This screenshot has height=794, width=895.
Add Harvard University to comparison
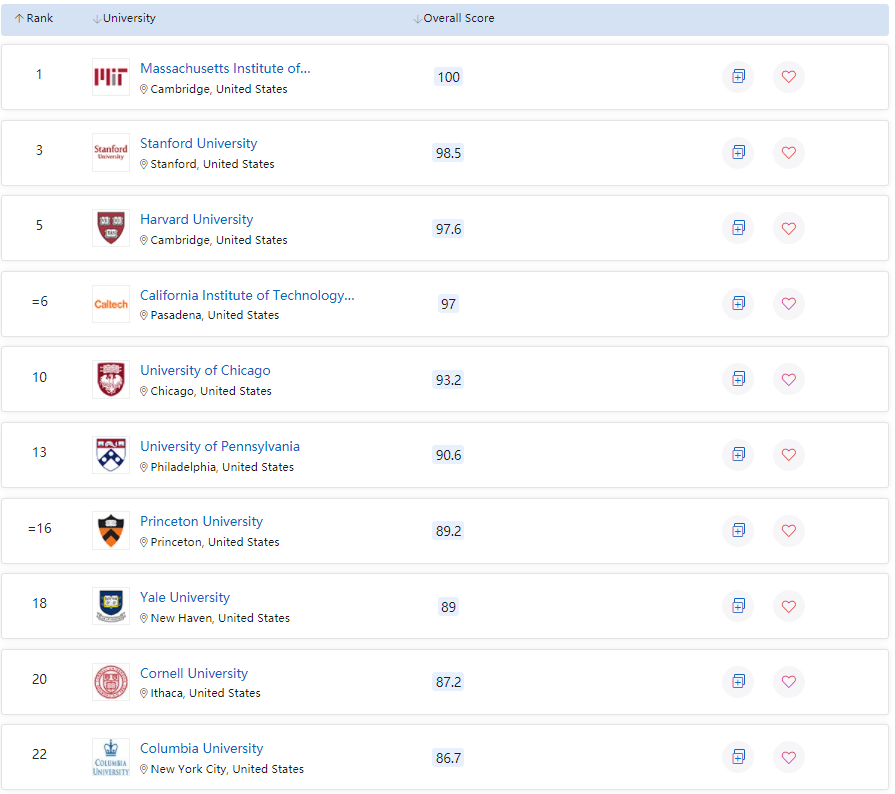pos(738,228)
